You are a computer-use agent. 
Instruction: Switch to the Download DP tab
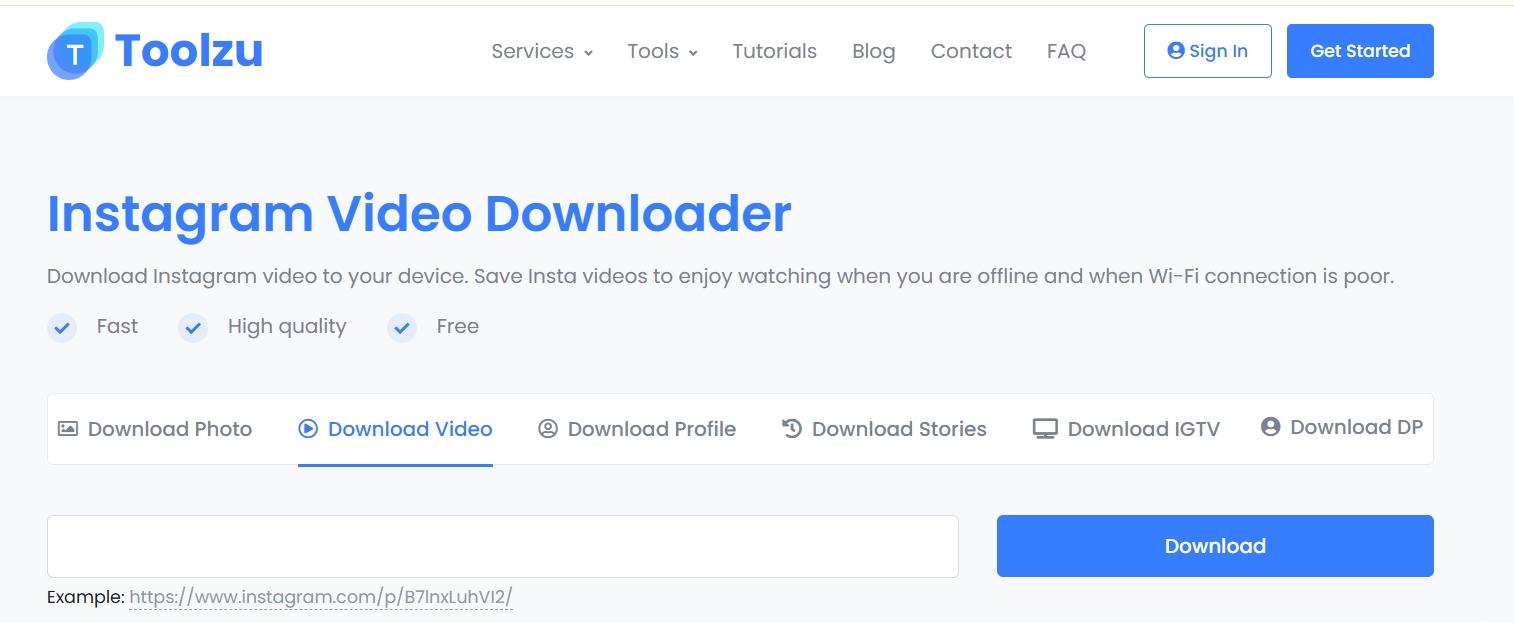point(1341,427)
